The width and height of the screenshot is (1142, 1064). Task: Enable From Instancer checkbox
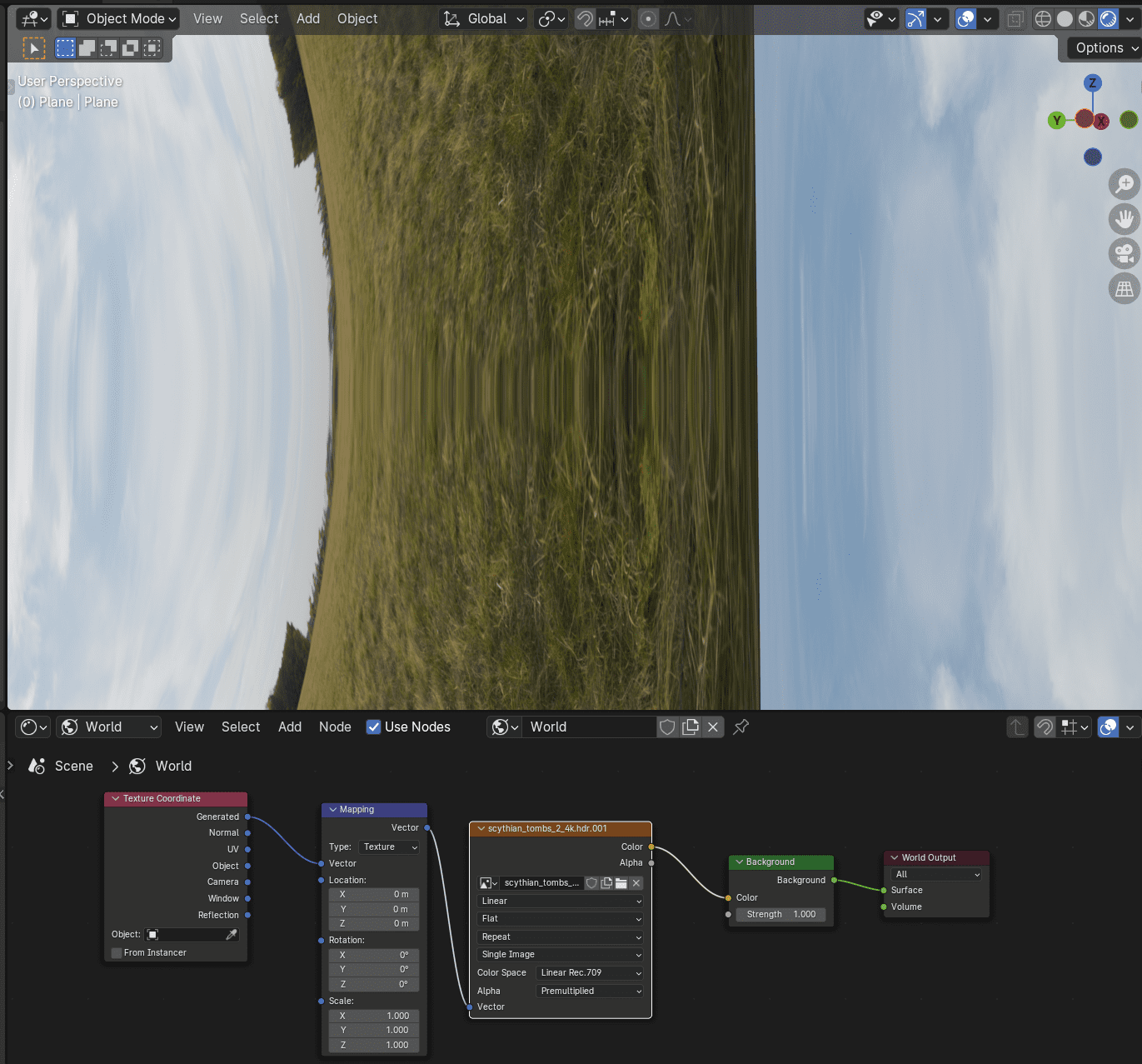coord(117,952)
